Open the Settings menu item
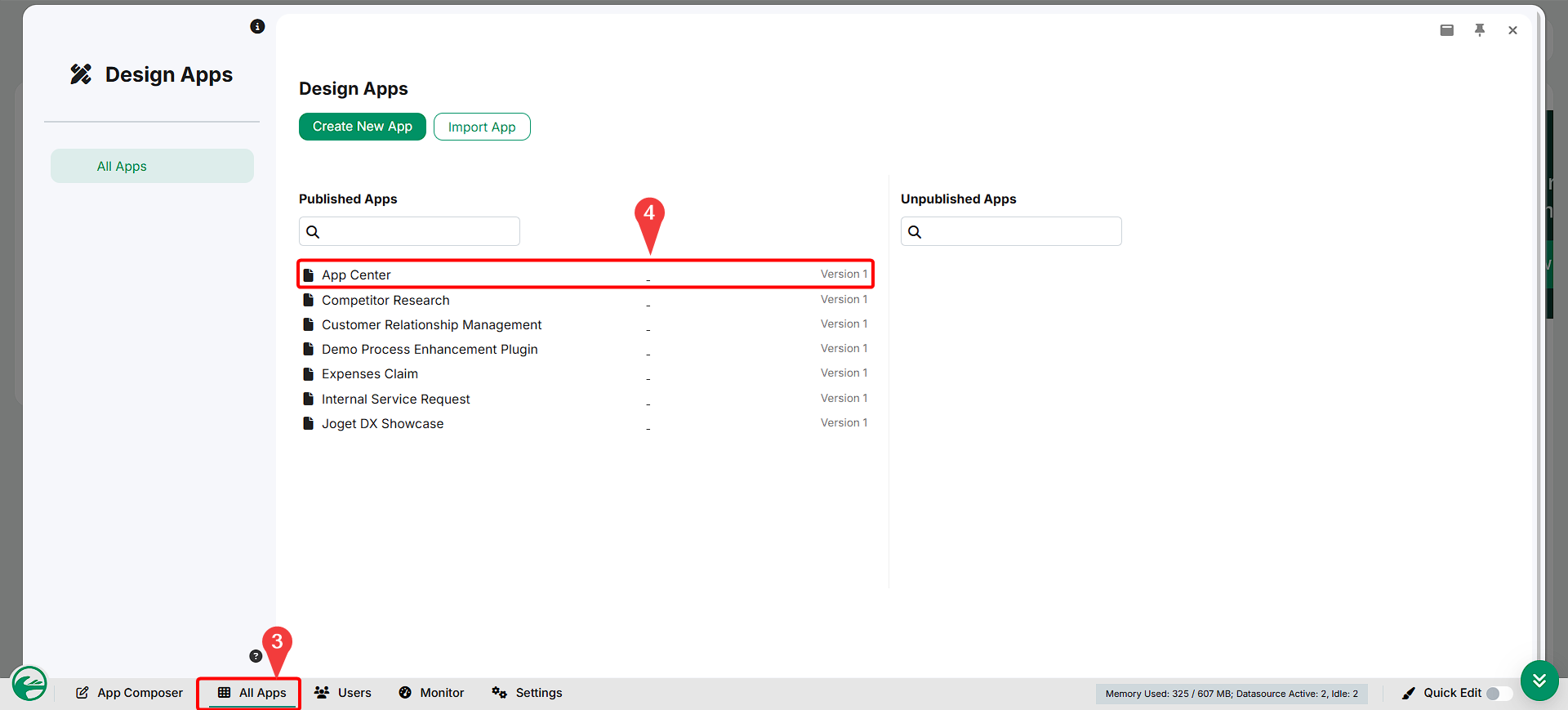 coord(527,693)
